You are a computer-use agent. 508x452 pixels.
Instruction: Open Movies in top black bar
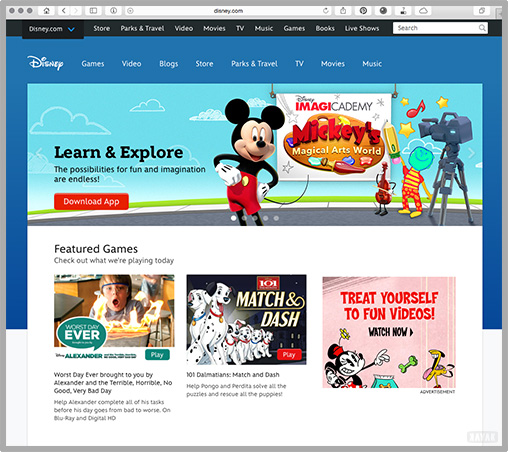[x=214, y=28]
